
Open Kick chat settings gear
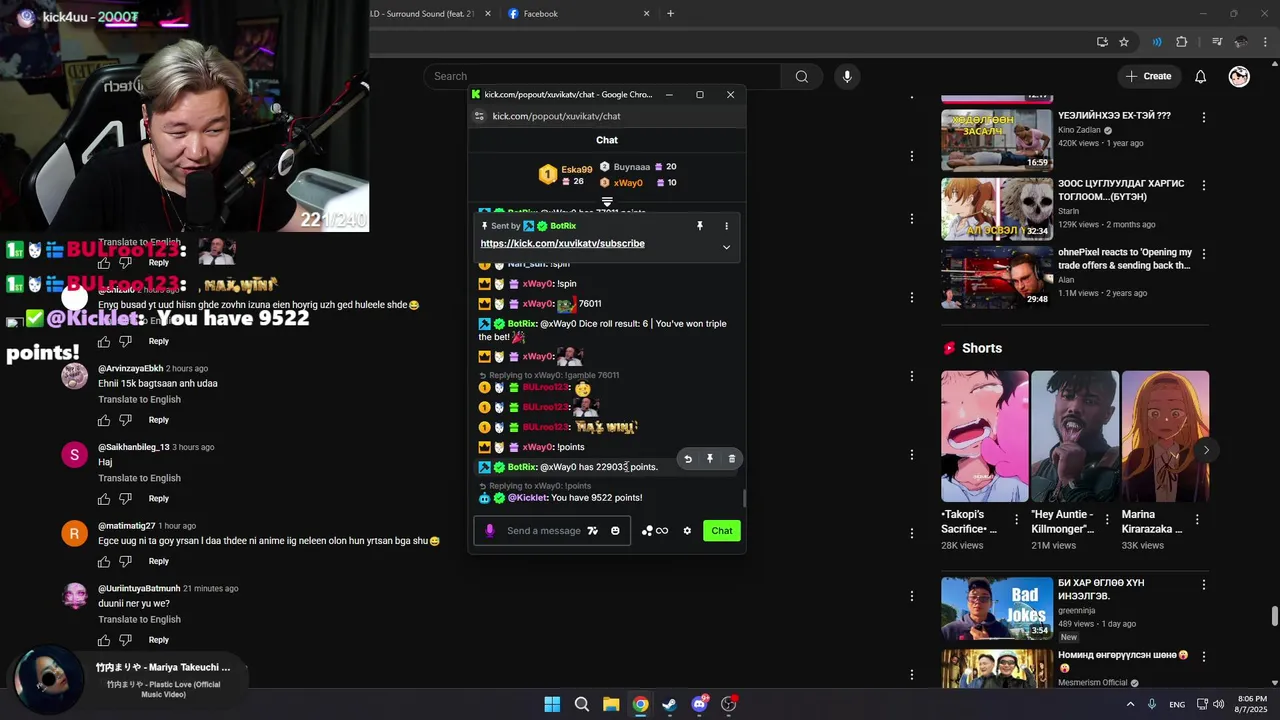point(687,531)
